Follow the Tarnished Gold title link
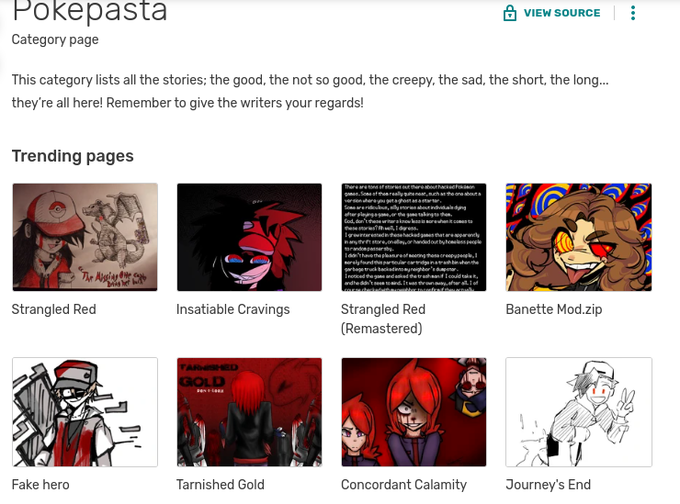The width and height of the screenshot is (680, 504). point(220,484)
